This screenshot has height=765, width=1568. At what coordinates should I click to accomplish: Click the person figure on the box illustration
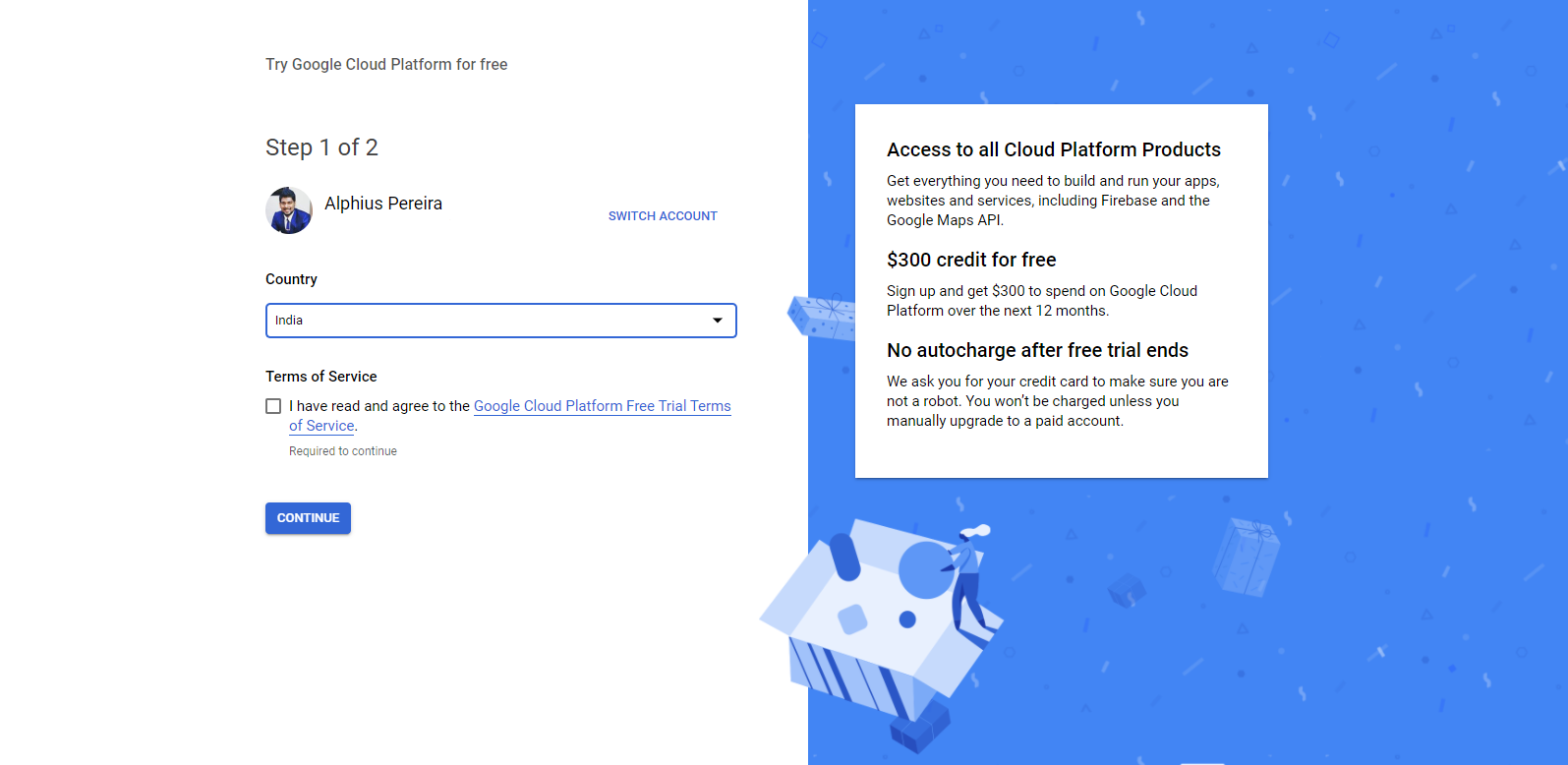tap(968, 582)
